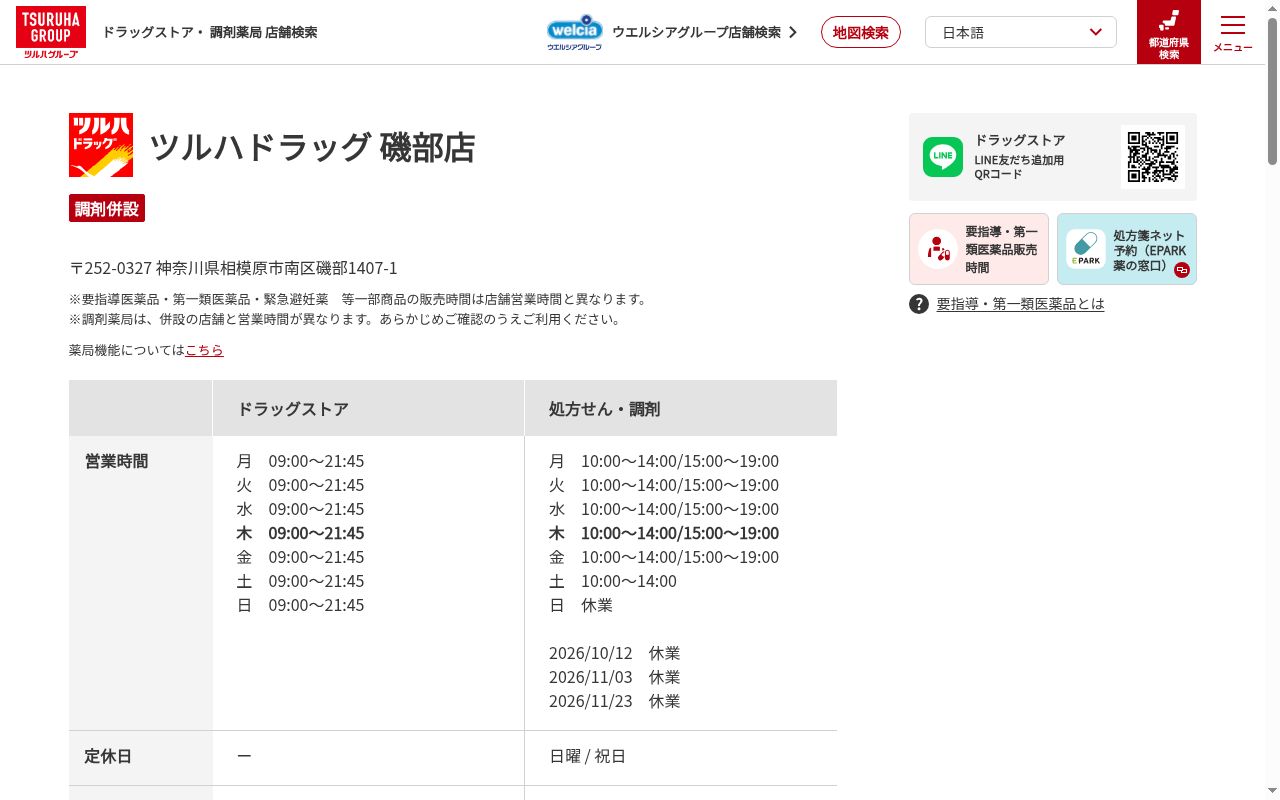1280x800 pixels.
Task: Click the external-link icon on EPARK card
Action: pos(1182,270)
